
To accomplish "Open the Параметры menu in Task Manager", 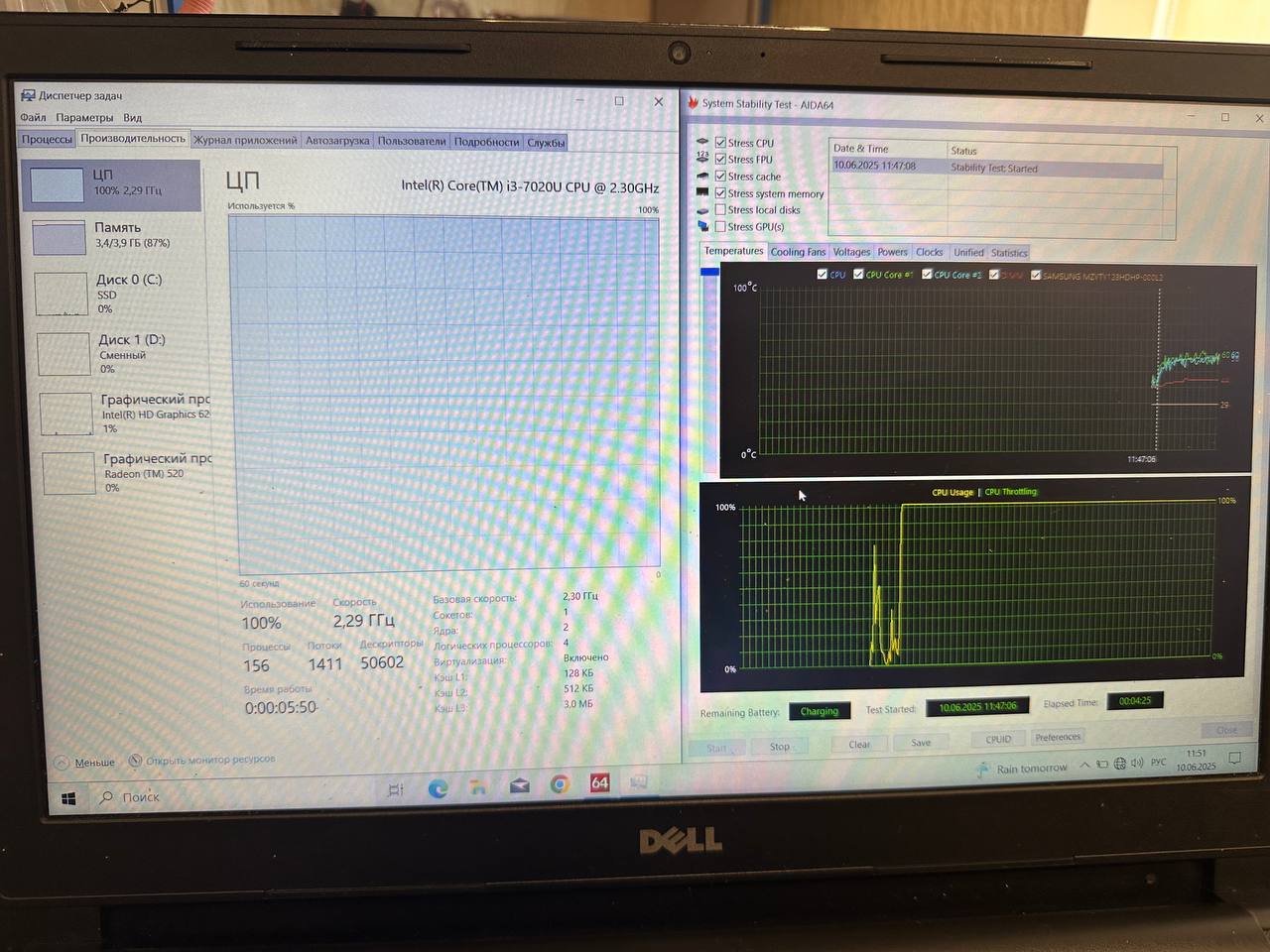I will click(84, 117).
